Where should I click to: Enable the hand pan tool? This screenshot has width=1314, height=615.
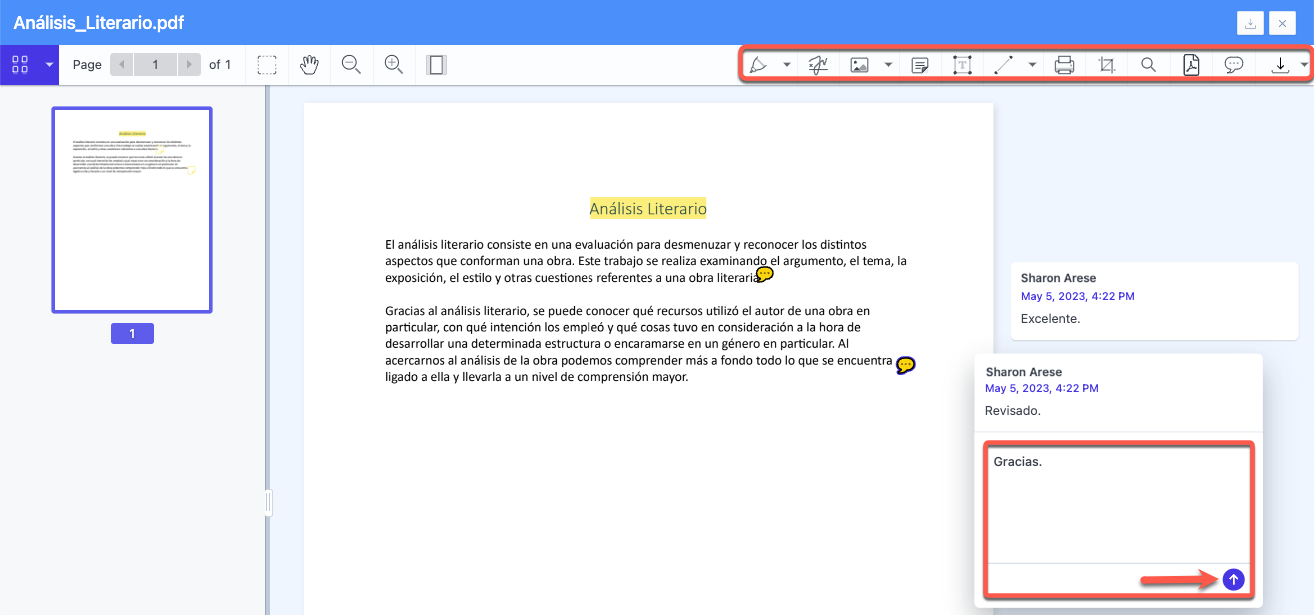click(x=310, y=65)
